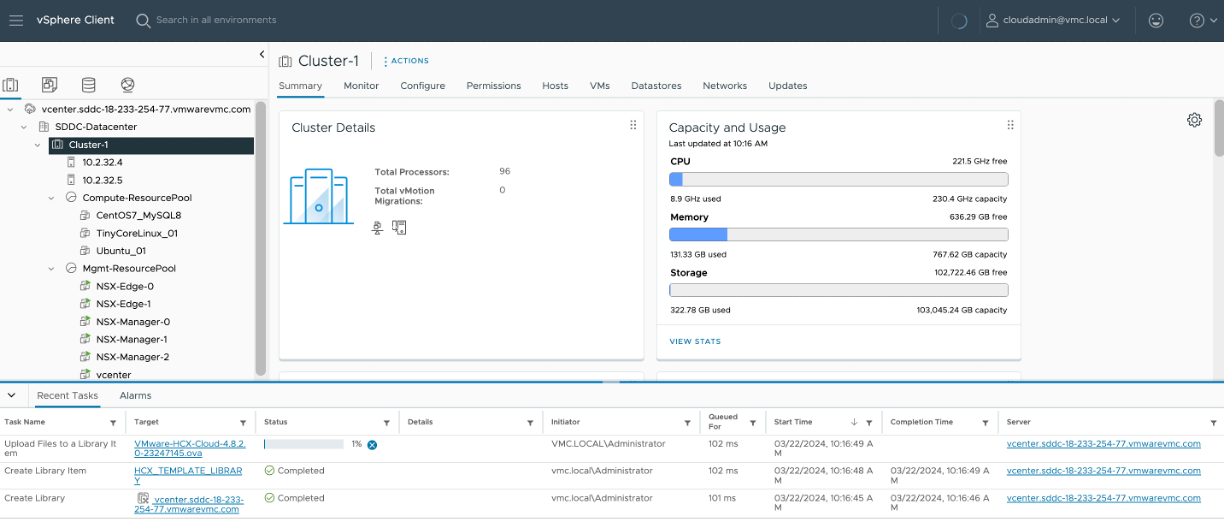The width and height of the screenshot is (1224, 528).
Task: Filter the Completion Time column
Action: tap(986, 423)
